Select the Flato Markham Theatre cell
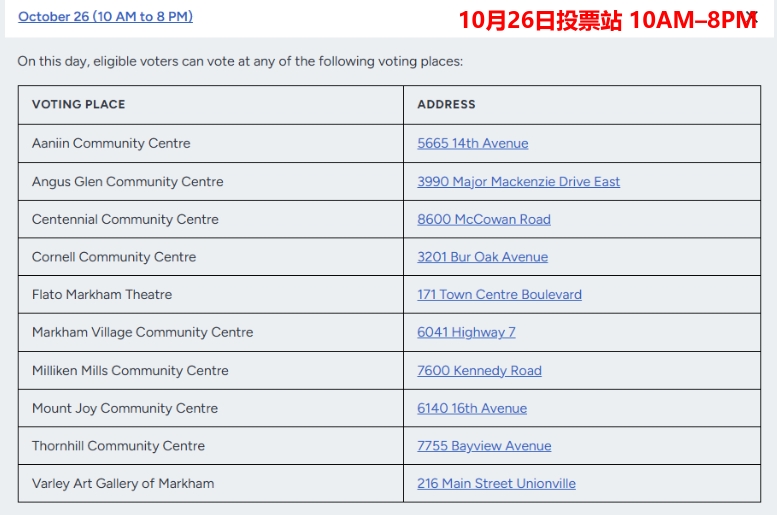This screenshot has width=777, height=515. click(x=211, y=294)
